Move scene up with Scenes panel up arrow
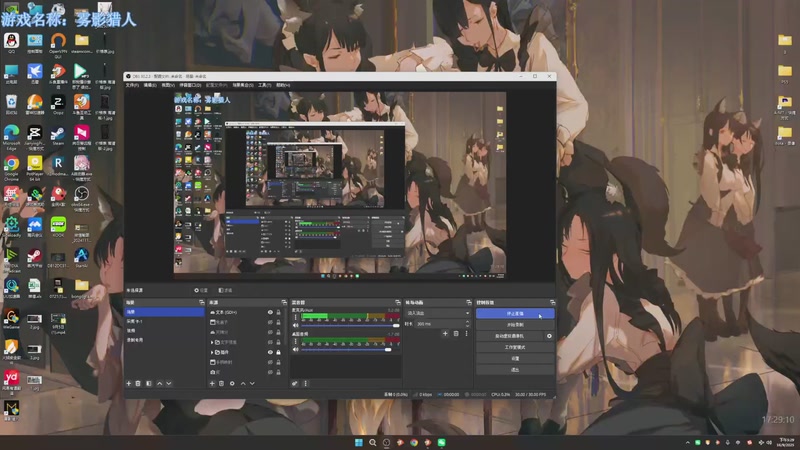Image resolution: width=800 pixels, height=450 pixels. (159, 383)
